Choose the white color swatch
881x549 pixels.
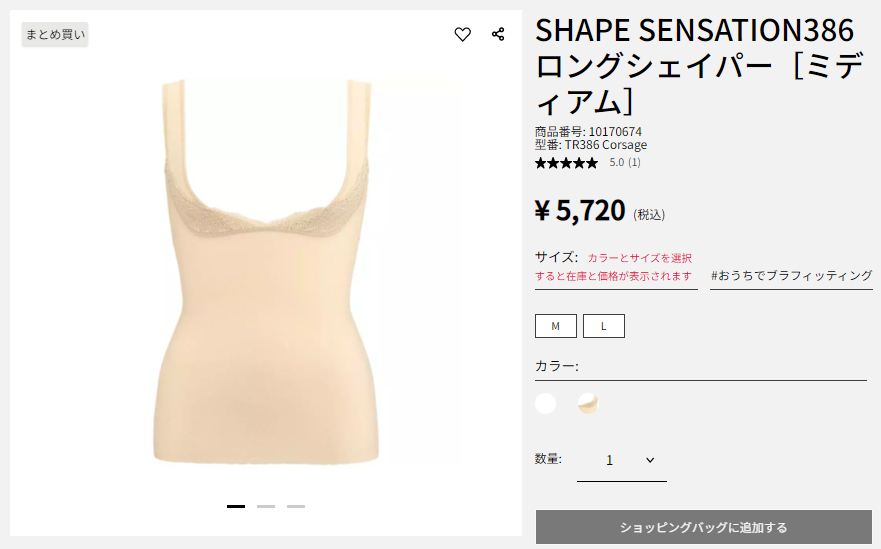(x=546, y=403)
